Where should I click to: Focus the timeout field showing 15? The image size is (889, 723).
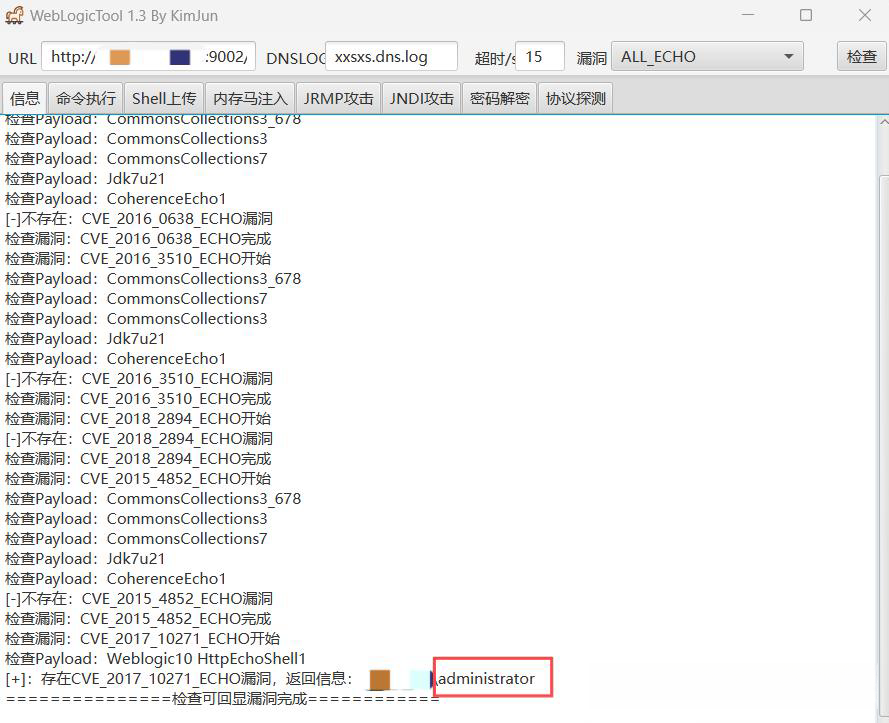coord(539,56)
